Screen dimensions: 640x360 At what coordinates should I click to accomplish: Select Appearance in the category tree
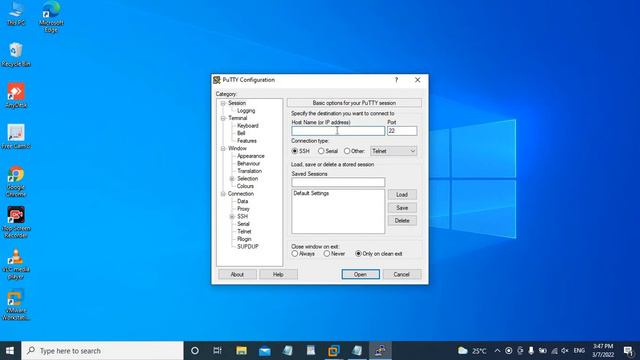point(251,156)
